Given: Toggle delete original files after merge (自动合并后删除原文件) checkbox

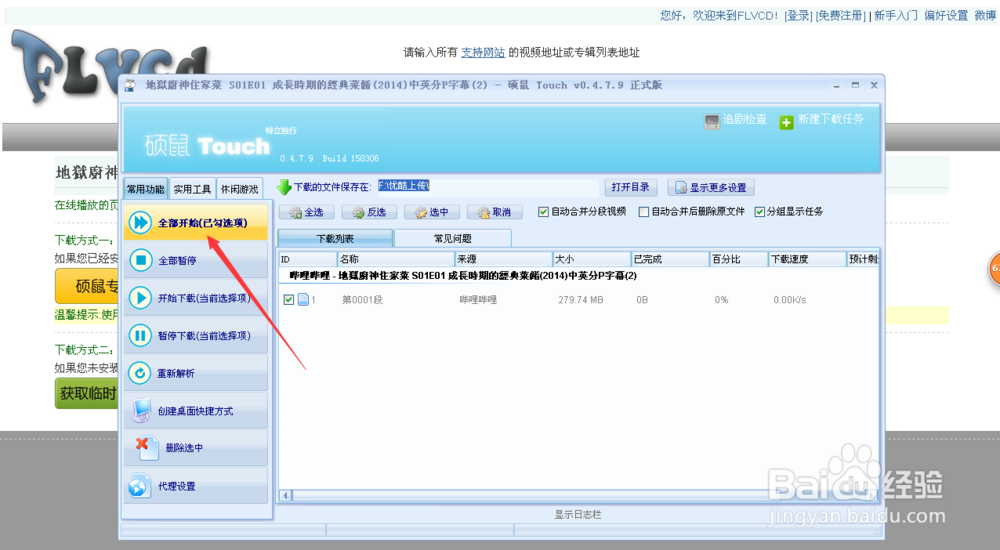Looking at the screenshot, I should click(x=644, y=212).
